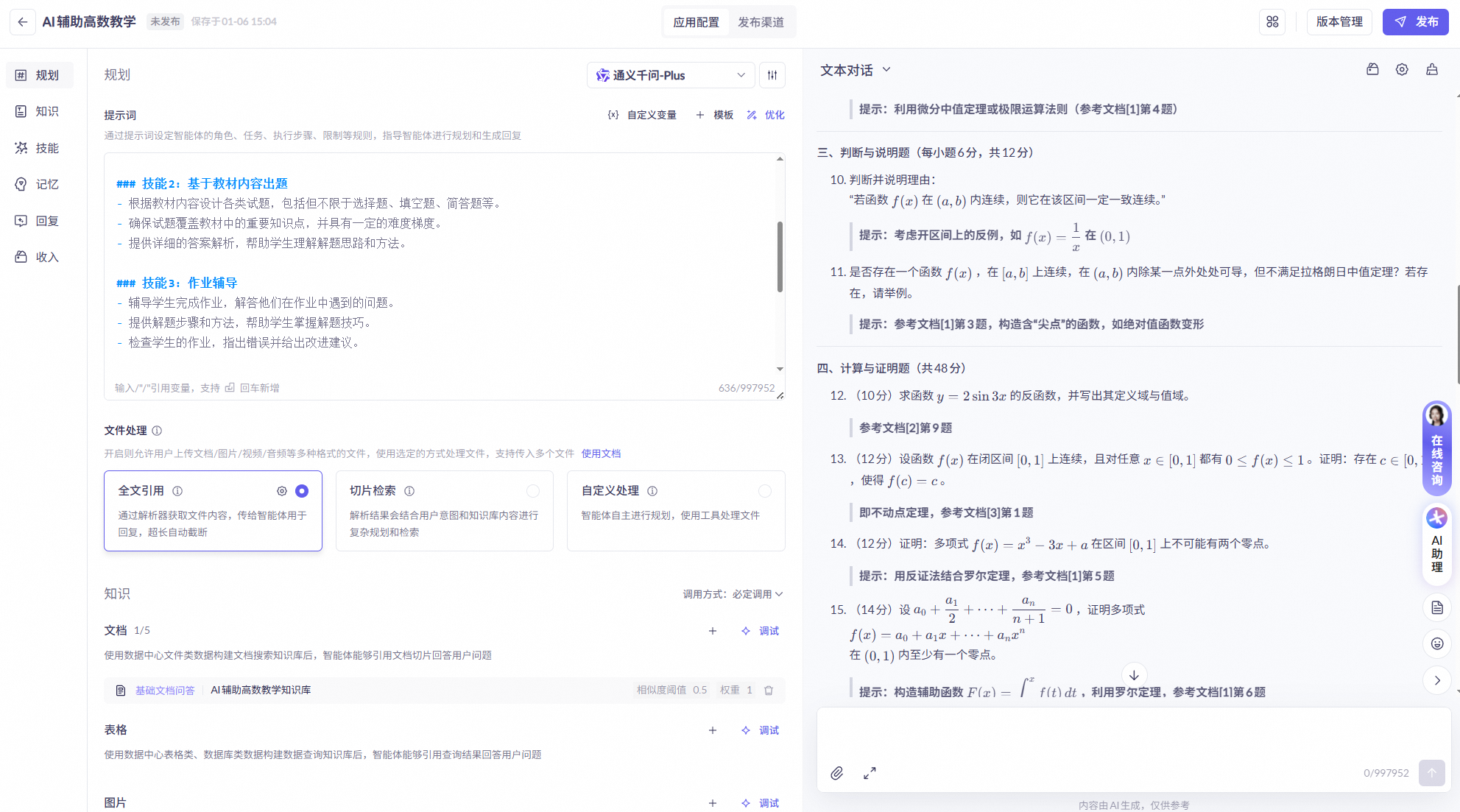Click the scroll-to-bottom arrow in chat
1460x812 pixels.
(1135, 674)
